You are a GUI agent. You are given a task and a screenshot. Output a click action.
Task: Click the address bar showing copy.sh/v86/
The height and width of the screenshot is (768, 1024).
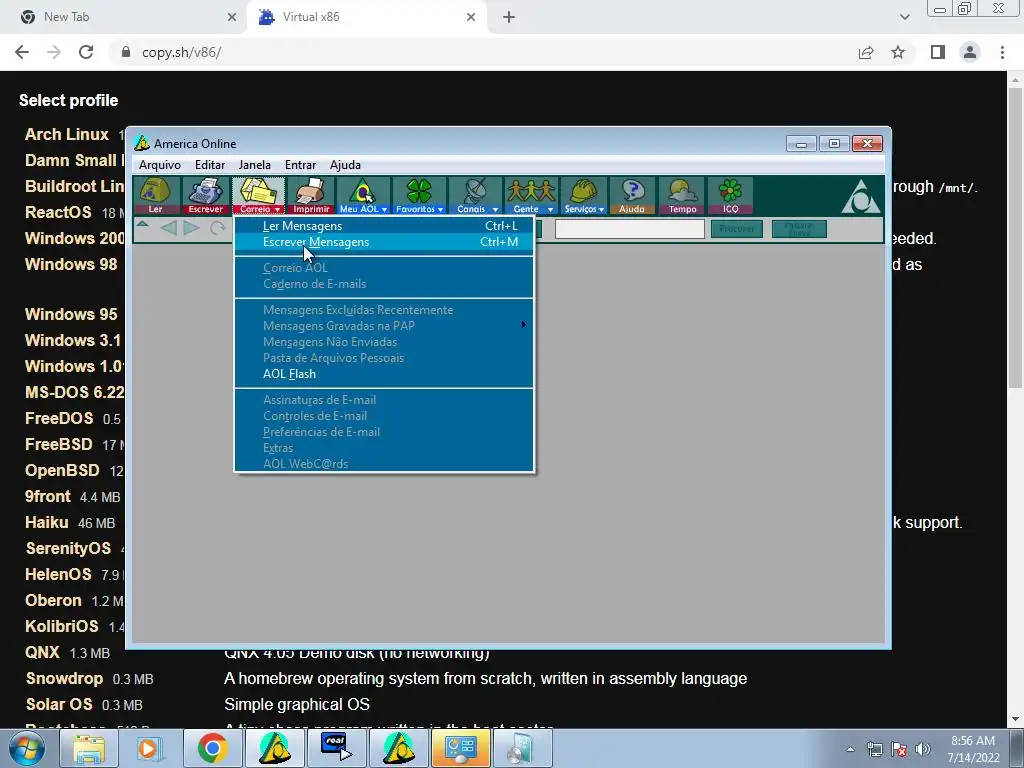coord(483,52)
